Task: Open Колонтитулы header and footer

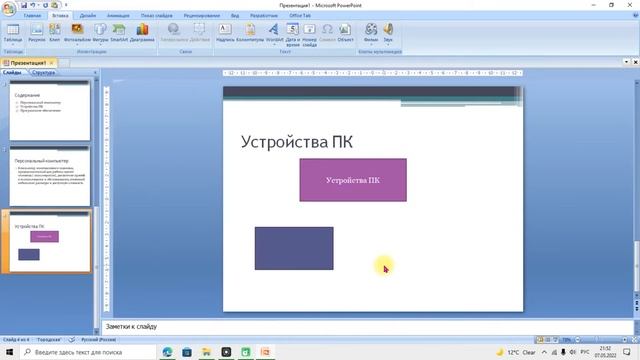Action: click(250, 33)
